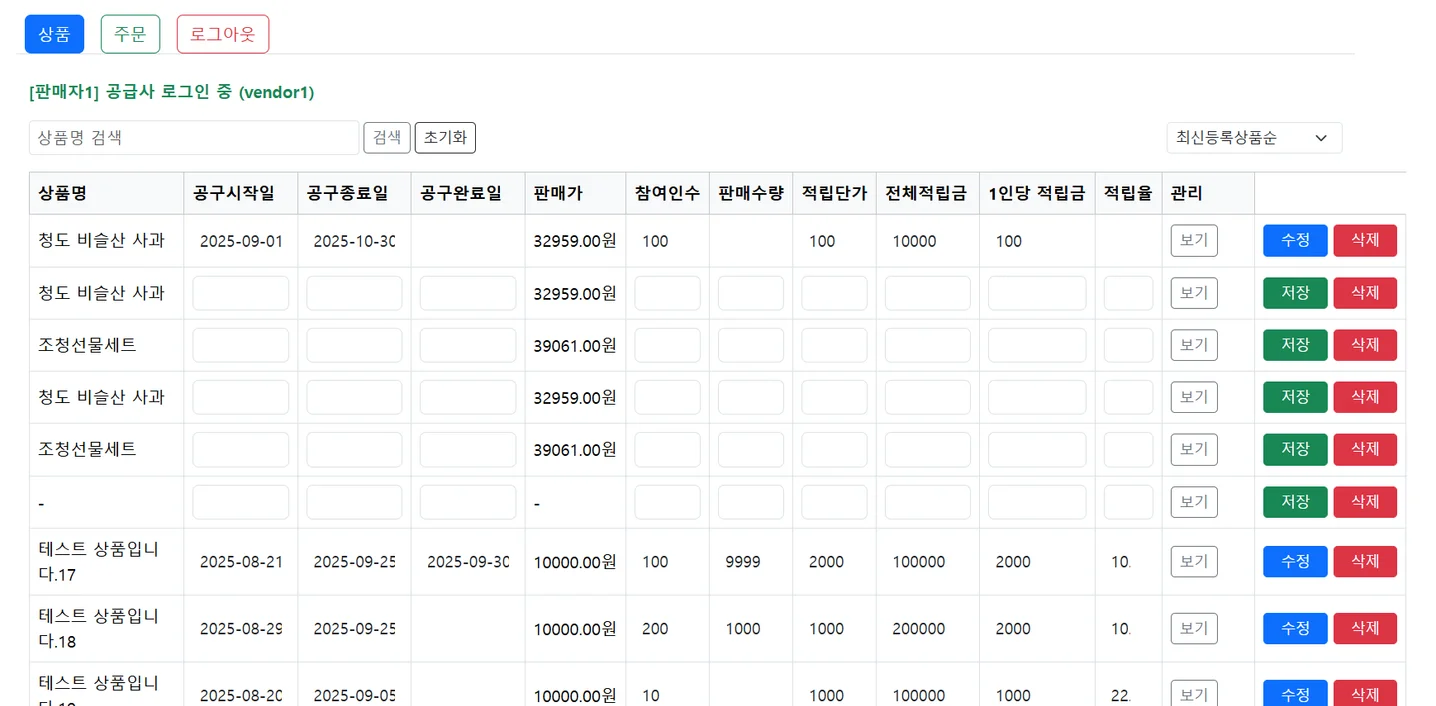Open the 최신등록상품순 sort order dropdown
Screen dimensions: 1436x706
[1253, 137]
